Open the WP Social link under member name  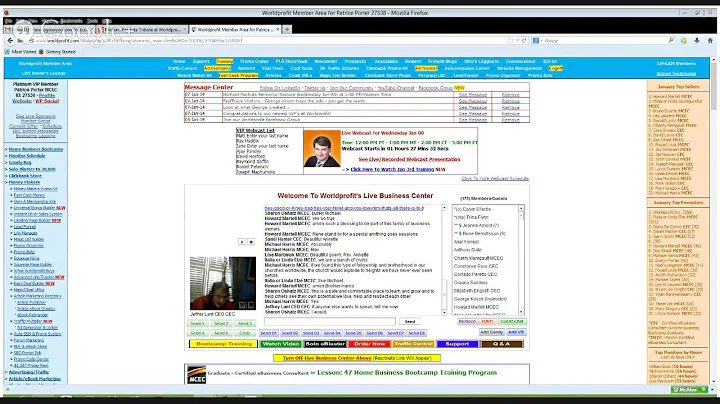click(x=47, y=101)
